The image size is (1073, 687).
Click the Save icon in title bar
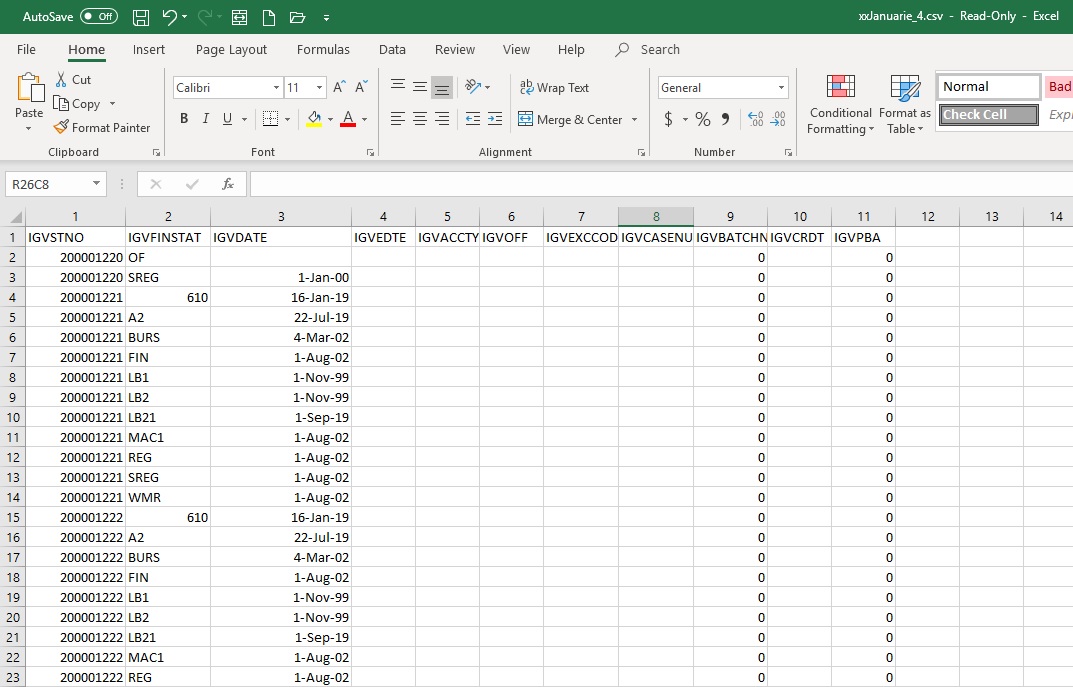(x=141, y=17)
